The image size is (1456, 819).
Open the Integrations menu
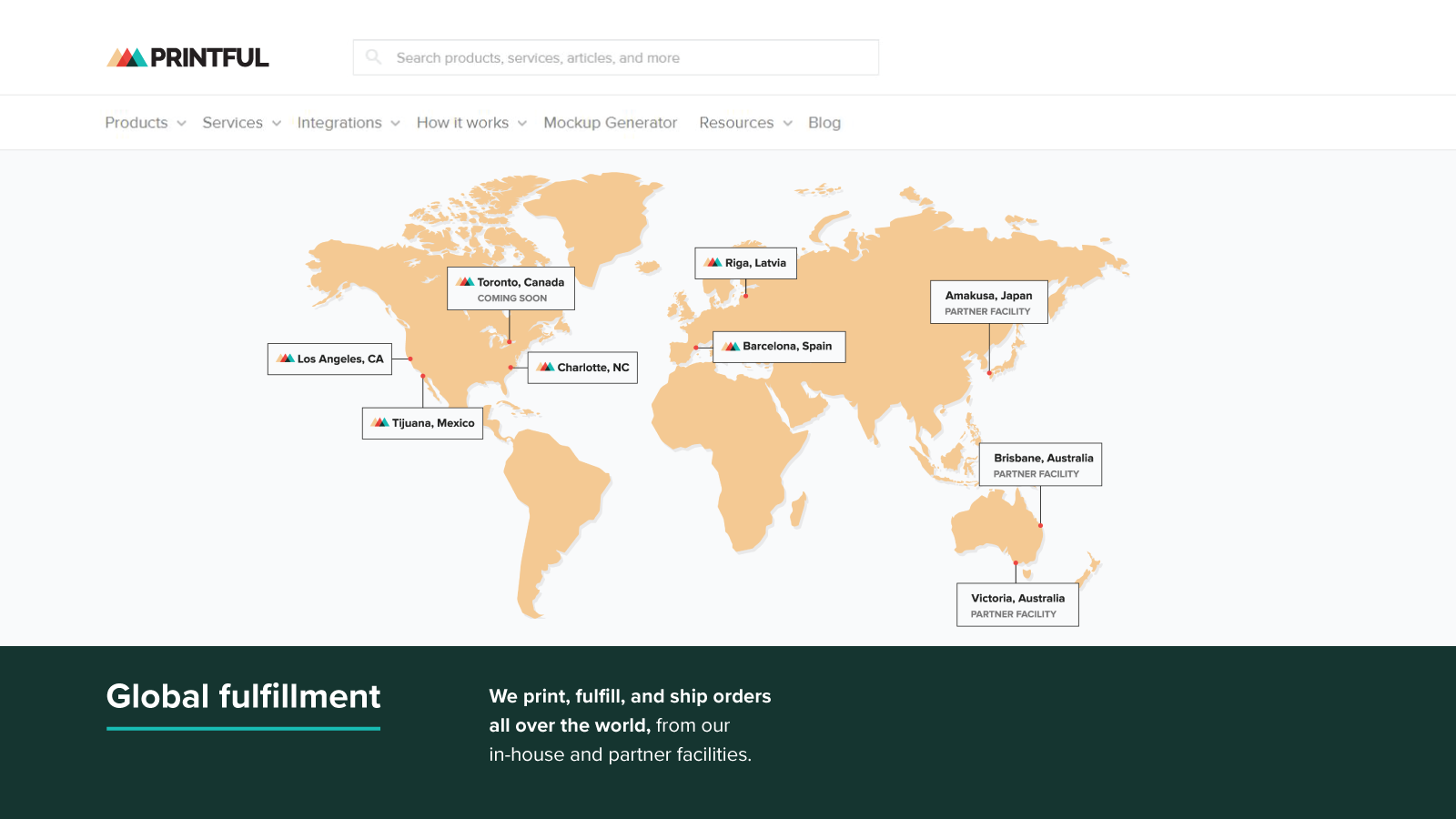[339, 123]
